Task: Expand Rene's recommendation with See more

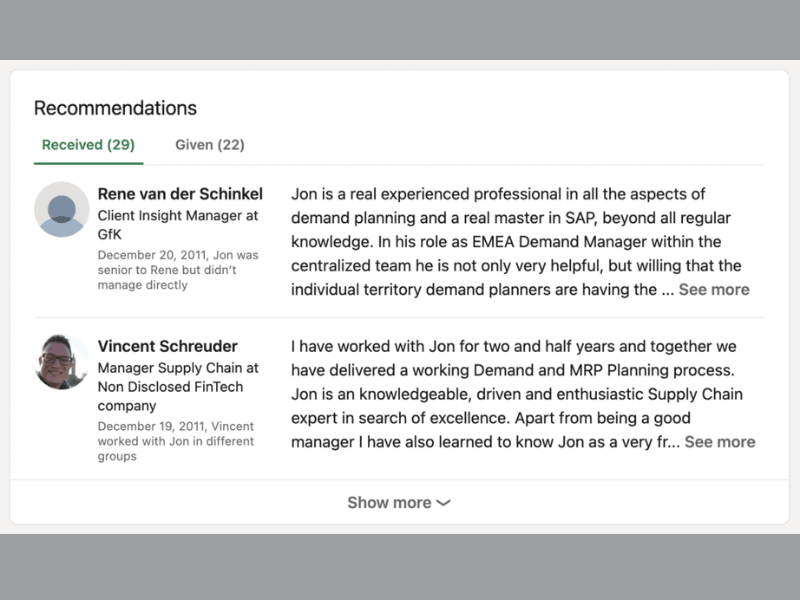Action: 714,290
